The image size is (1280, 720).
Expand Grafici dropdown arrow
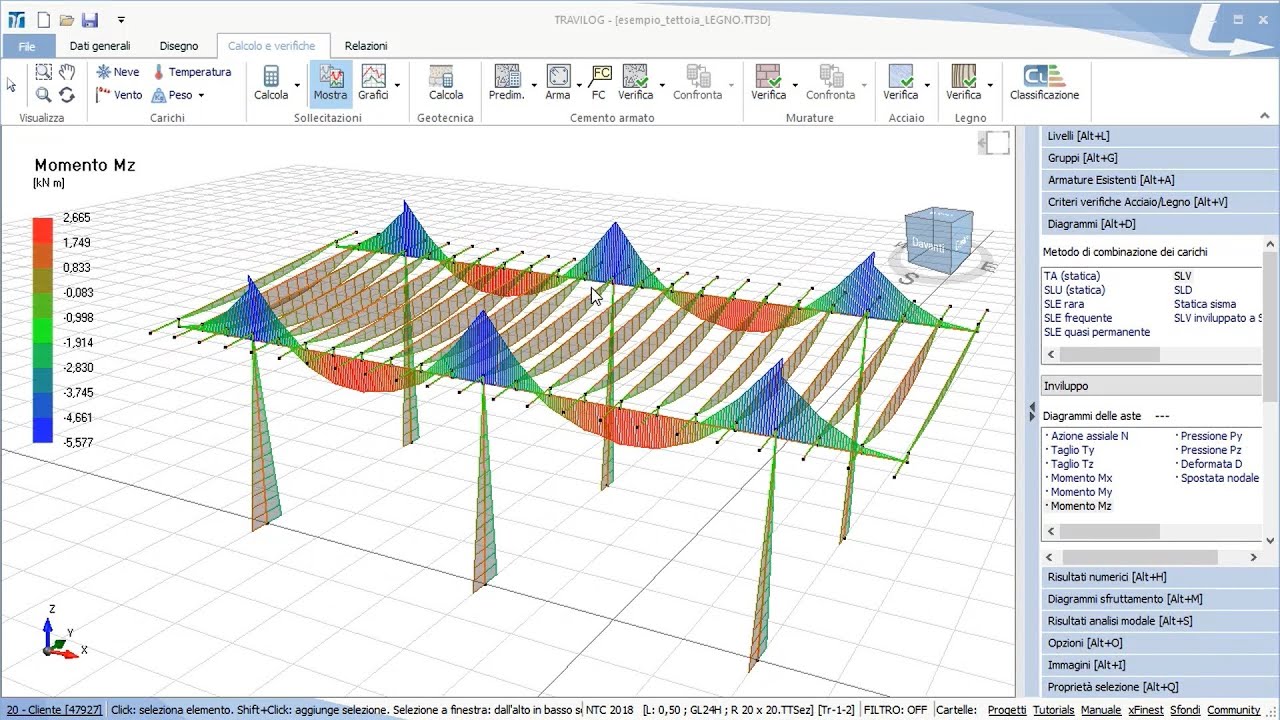397,86
